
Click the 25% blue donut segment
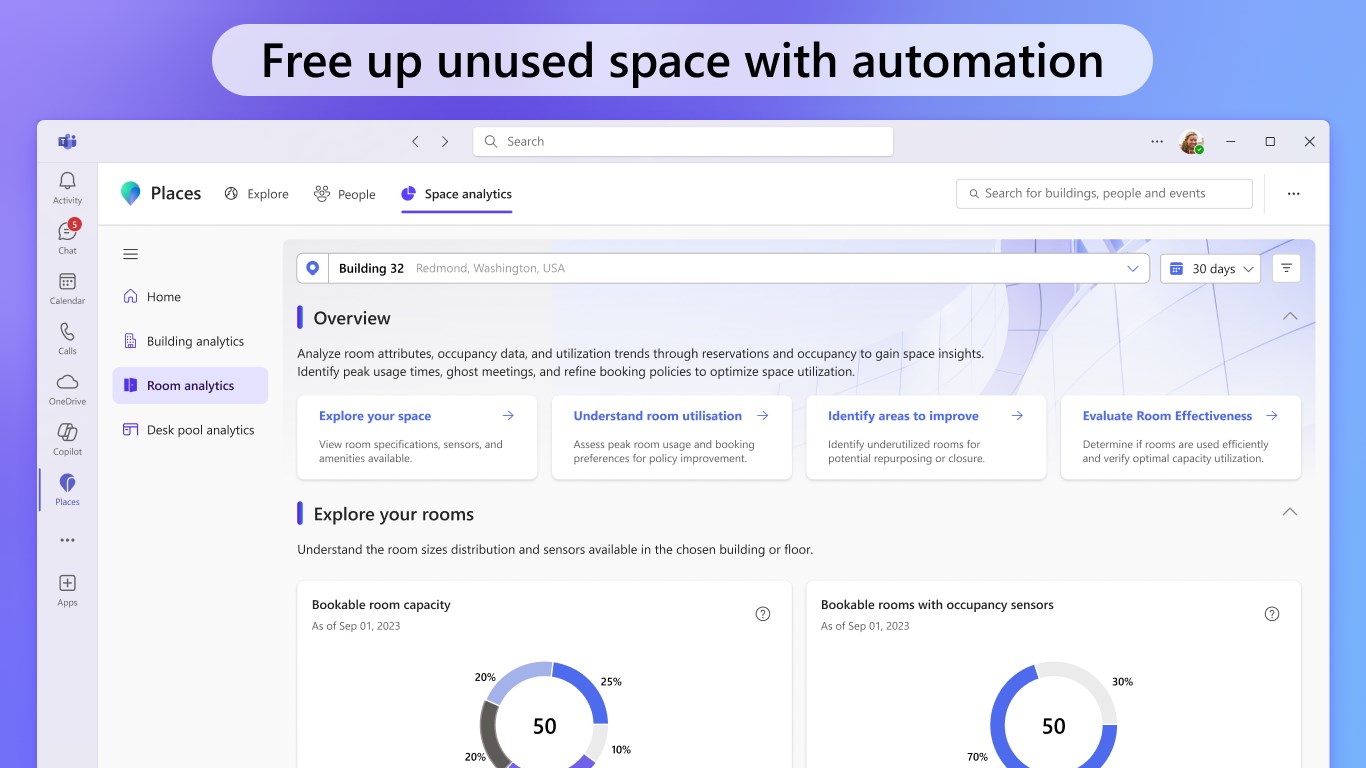pyautogui.click(x=585, y=690)
